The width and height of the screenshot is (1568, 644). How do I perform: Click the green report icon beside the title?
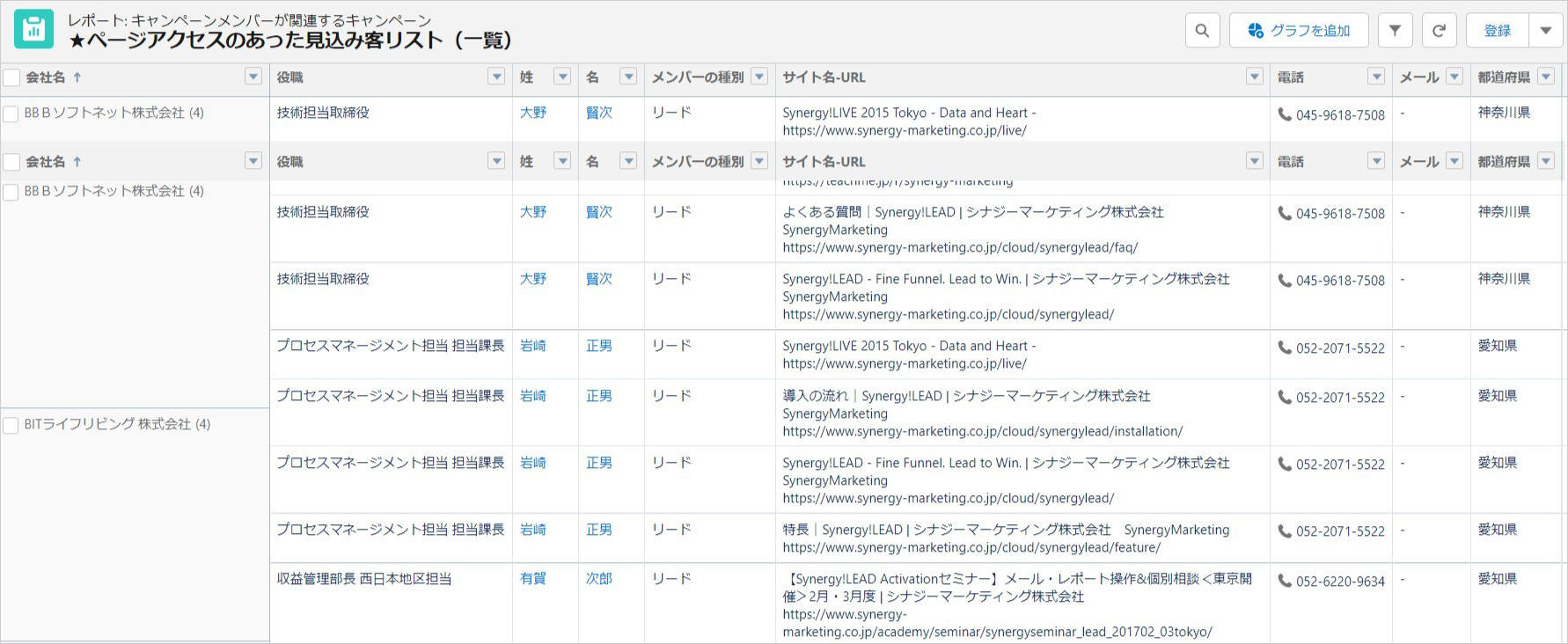(33, 30)
